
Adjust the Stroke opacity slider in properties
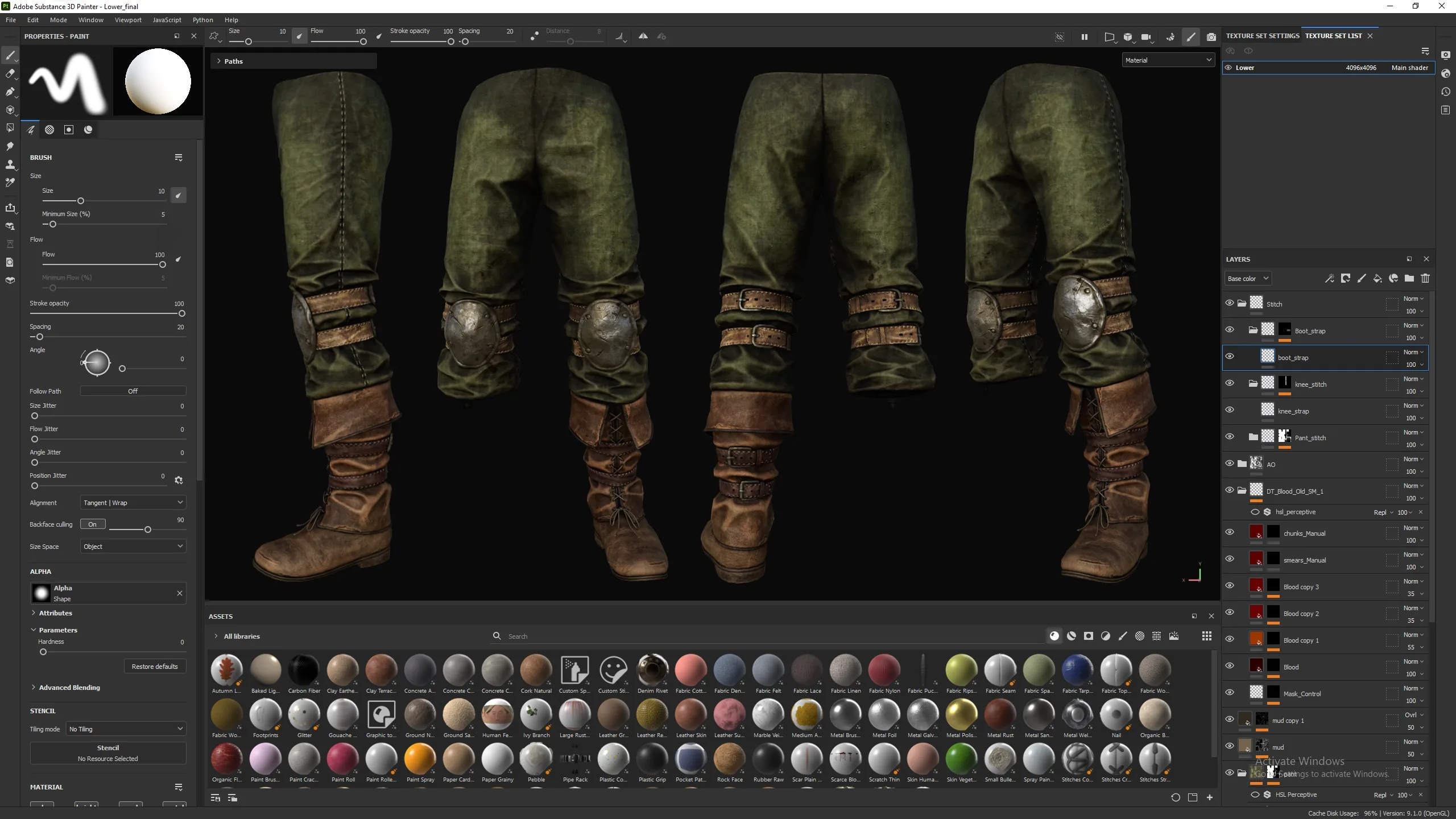point(107,313)
